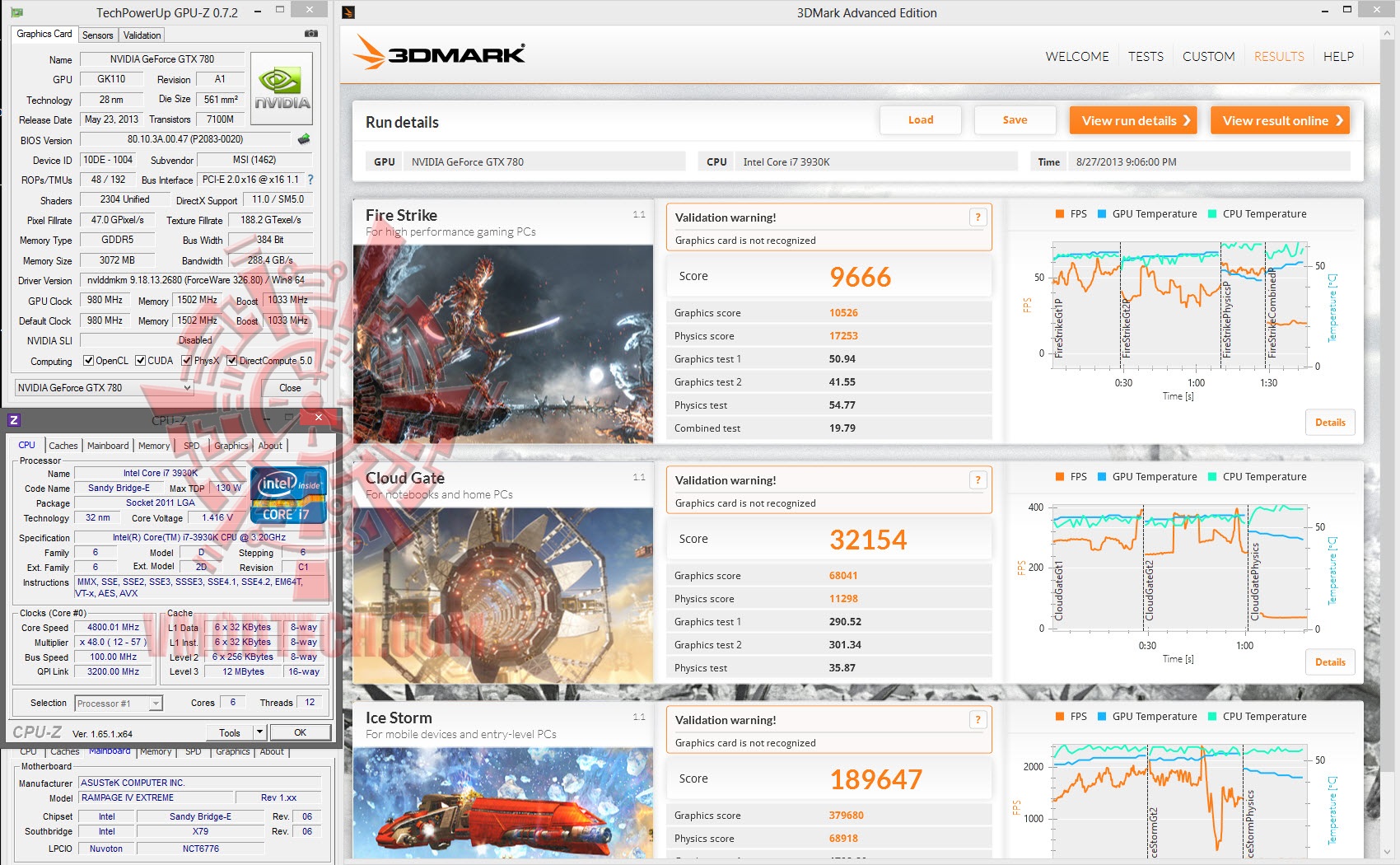Click View run details button
The image size is (1400, 865).
point(1133,120)
